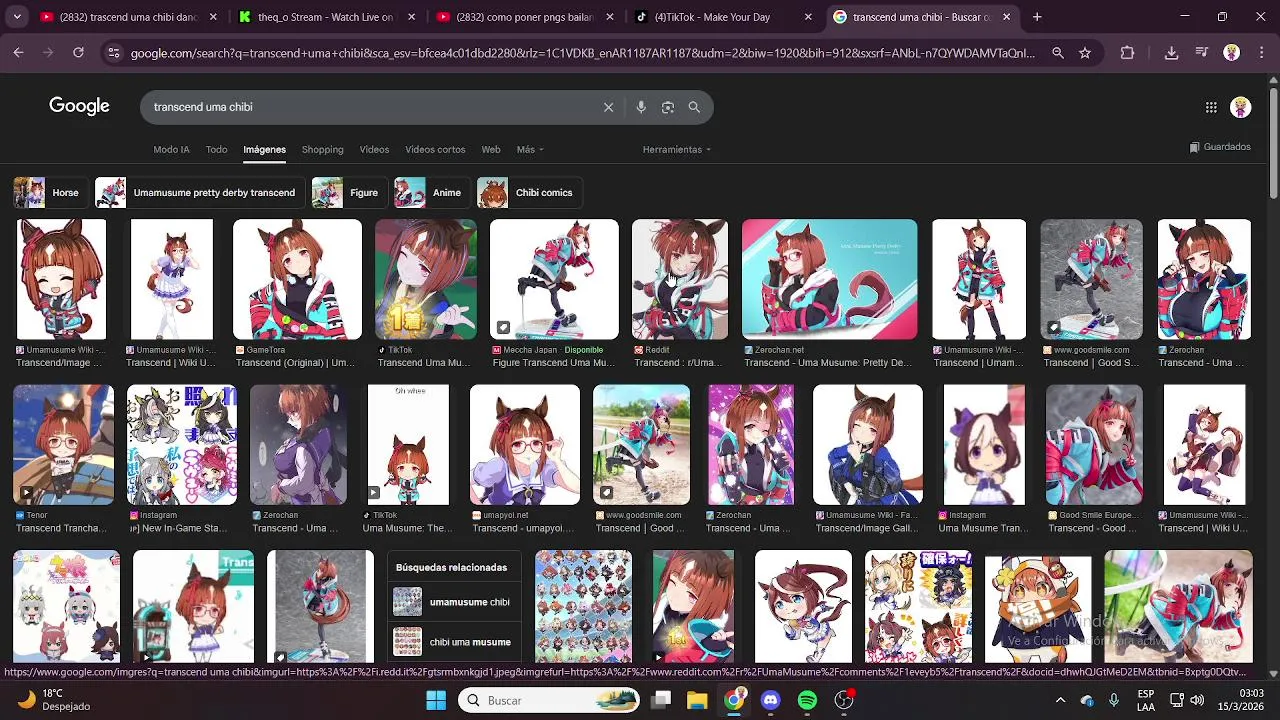Screen dimensions: 1280x720
Task: Expand the Más search filter dropdown
Action: click(x=530, y=149)
